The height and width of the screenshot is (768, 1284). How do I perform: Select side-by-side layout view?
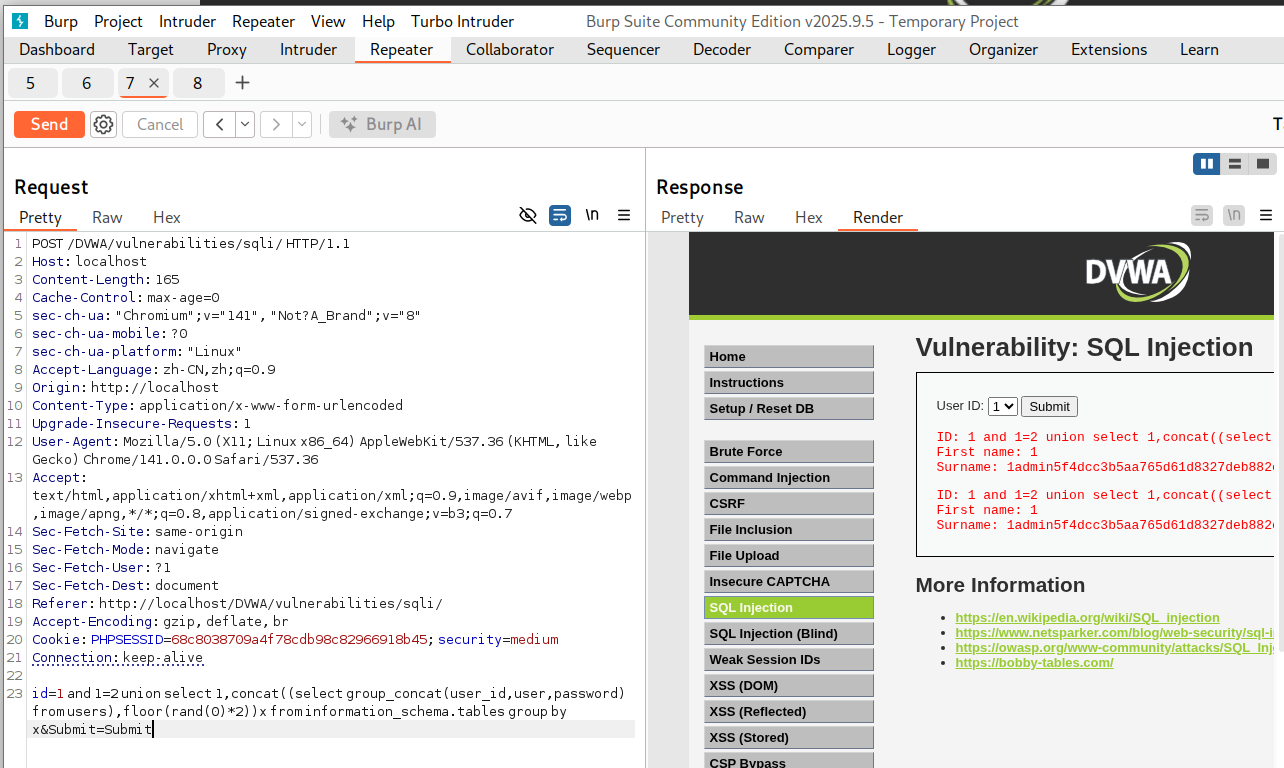click(1207, 163)
